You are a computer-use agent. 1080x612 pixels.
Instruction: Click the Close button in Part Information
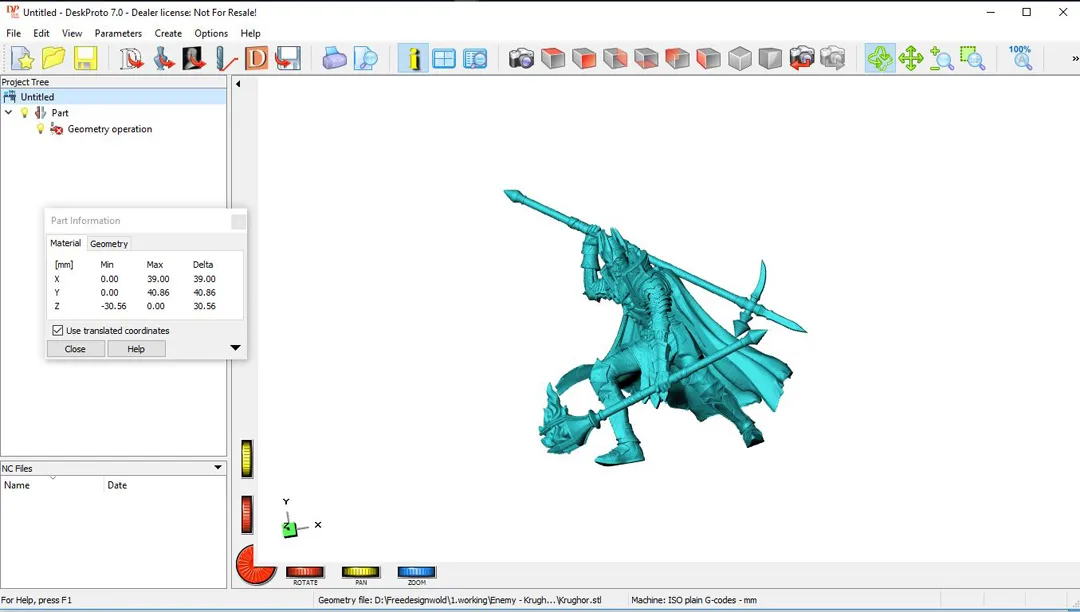click(75, 349)
